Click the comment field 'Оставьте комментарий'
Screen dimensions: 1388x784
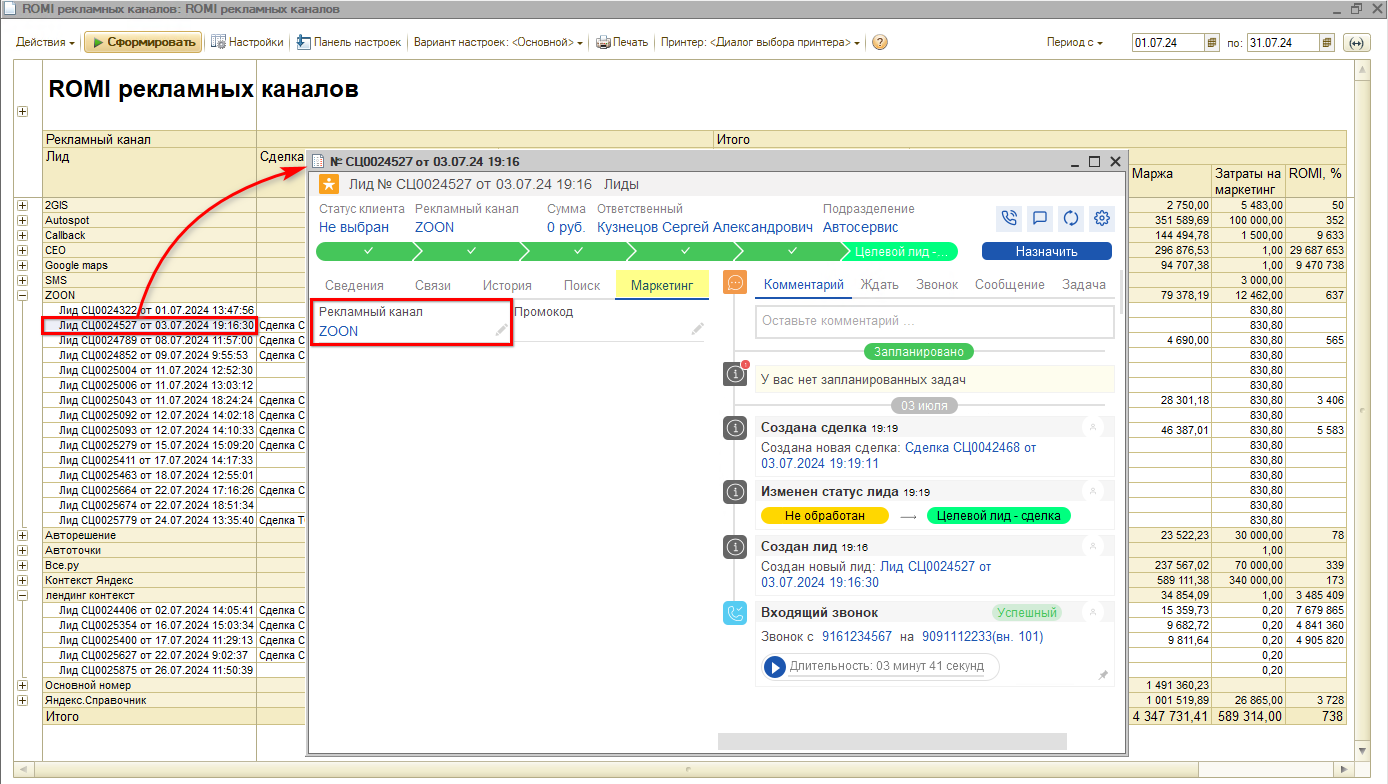coord(935,321)
